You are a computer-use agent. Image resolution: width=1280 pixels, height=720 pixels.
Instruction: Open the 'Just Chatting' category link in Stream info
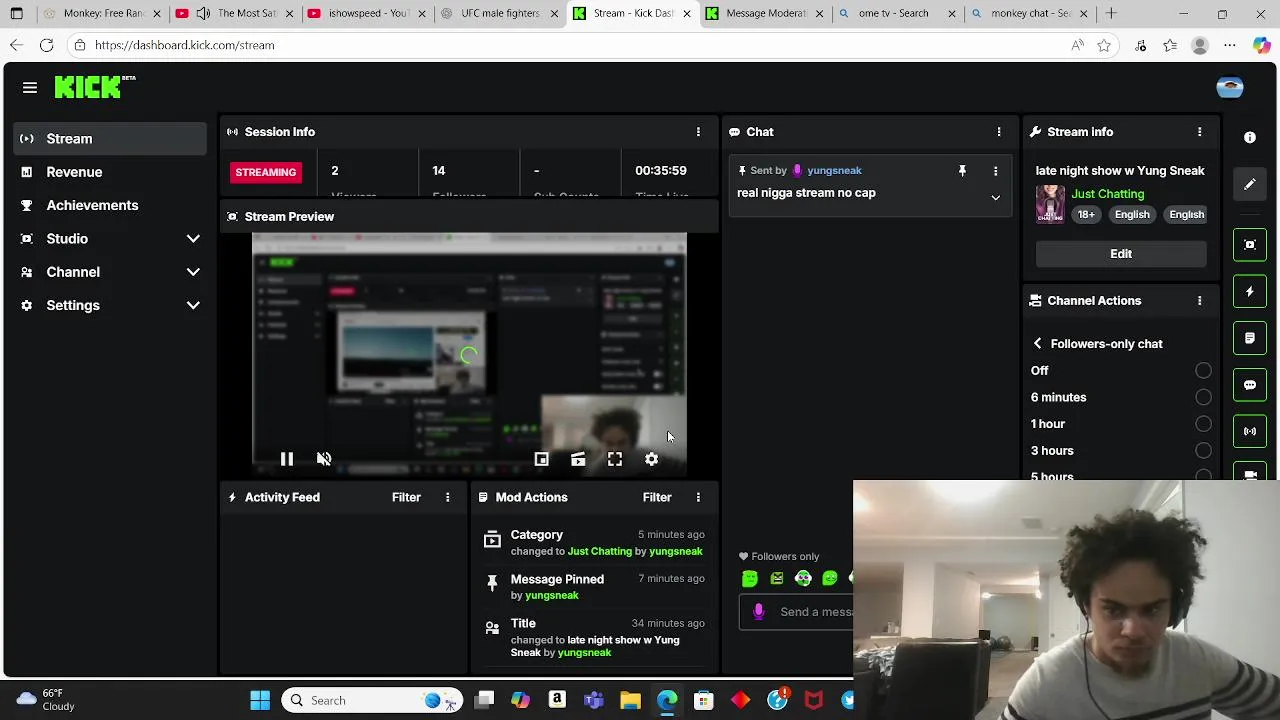[1107, 194]
